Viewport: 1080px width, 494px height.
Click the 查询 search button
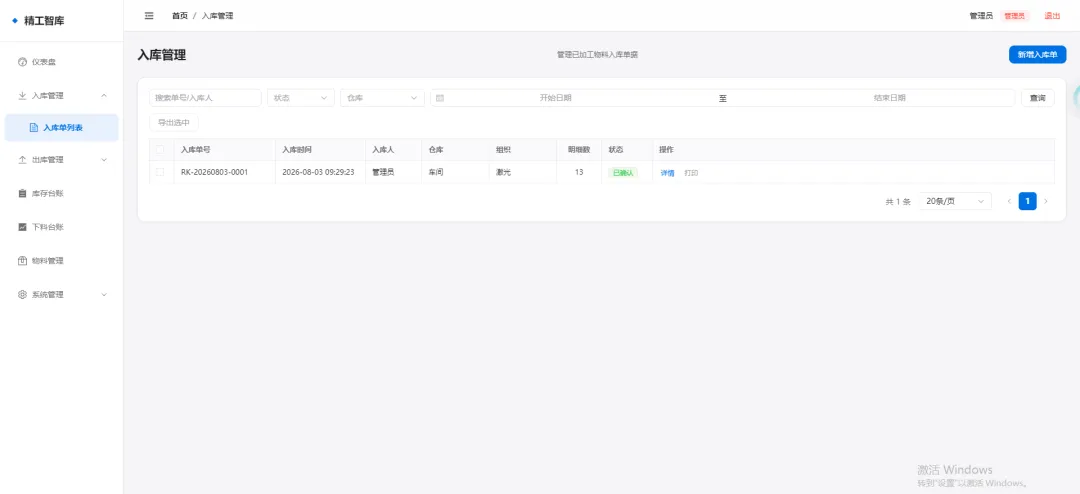pyautogui.click(x=1037, y=98)
